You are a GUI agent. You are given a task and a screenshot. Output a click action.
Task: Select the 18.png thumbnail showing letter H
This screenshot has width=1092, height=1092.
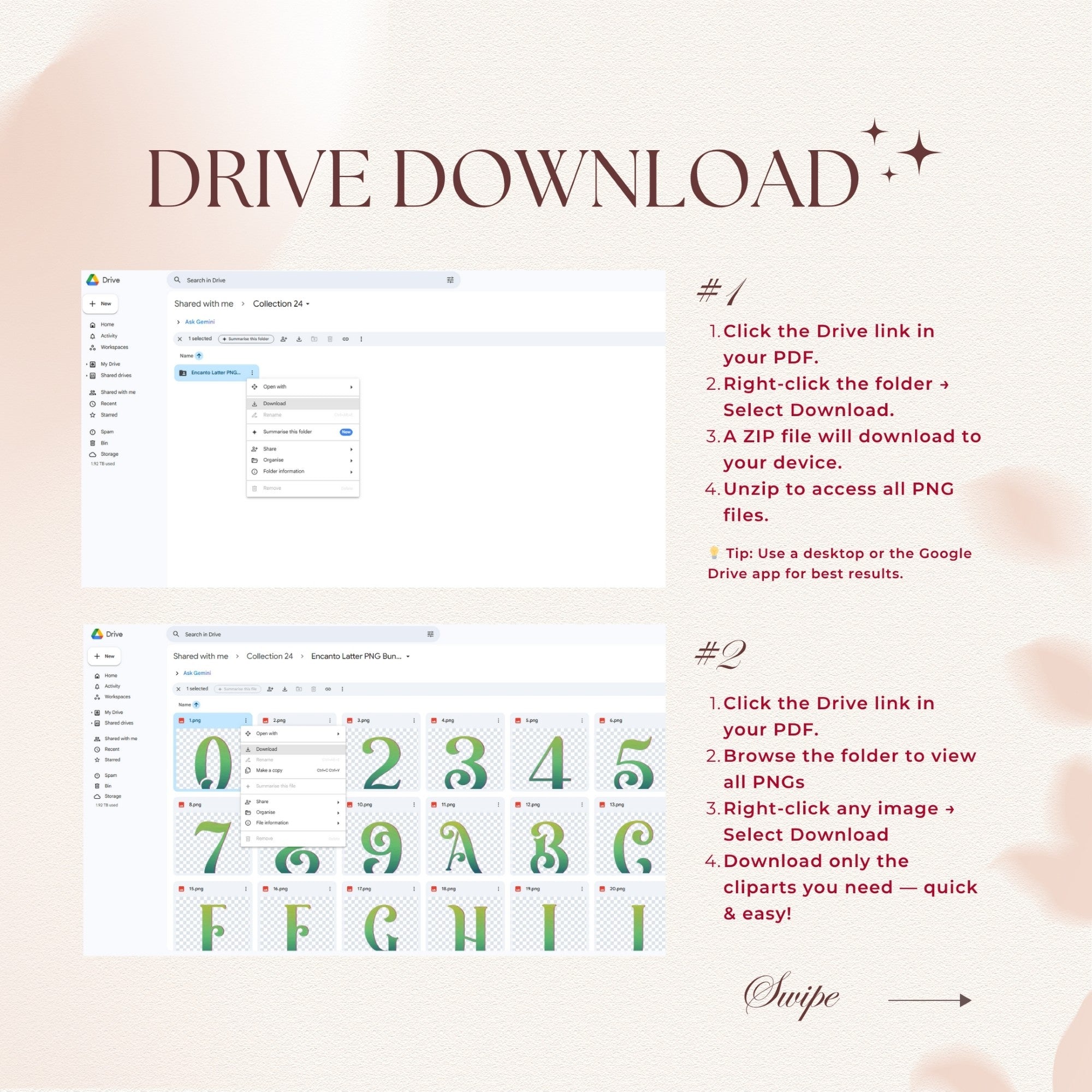(465, 925)
